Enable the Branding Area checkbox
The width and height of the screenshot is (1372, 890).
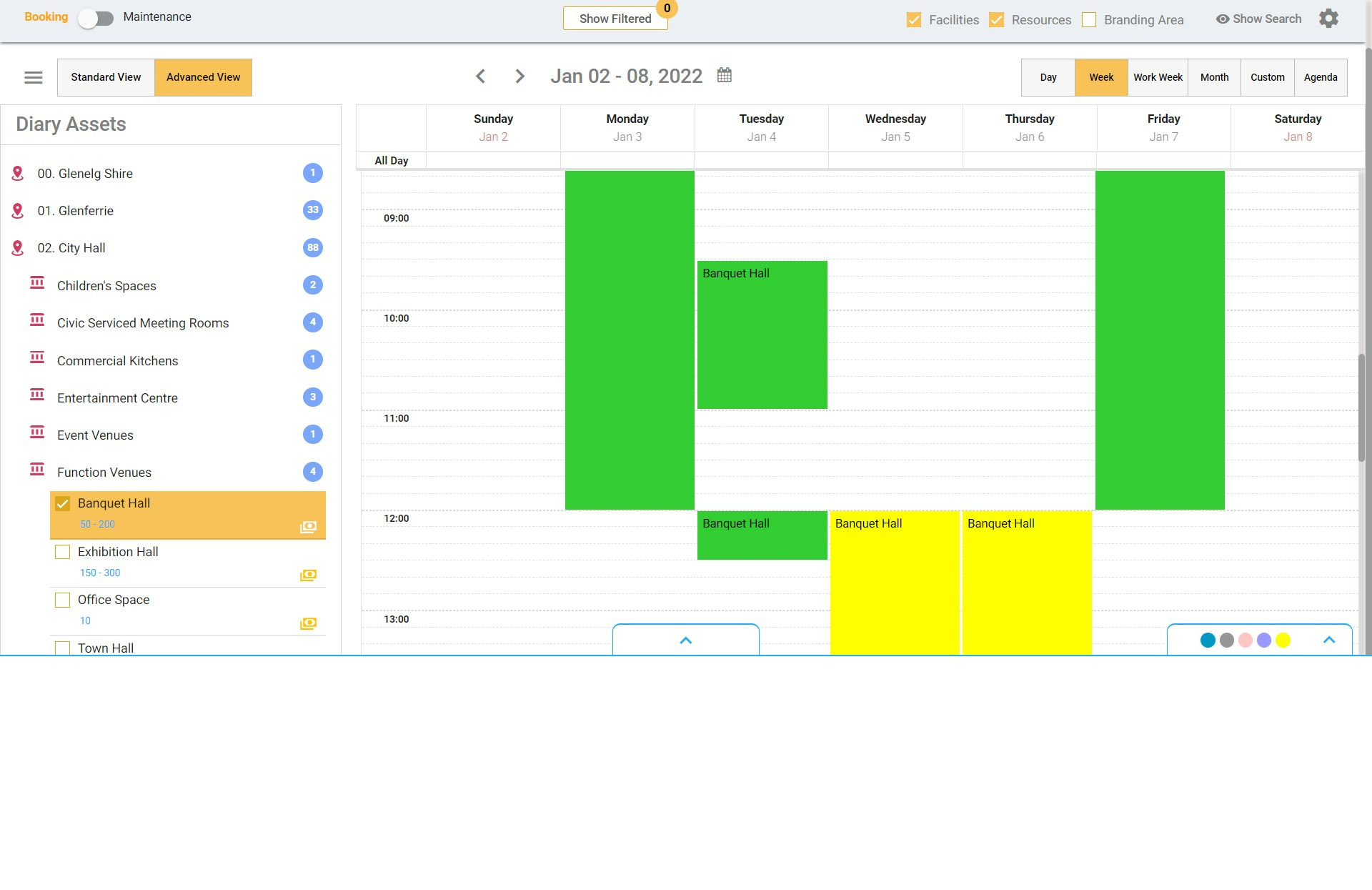pos(1089,20)
